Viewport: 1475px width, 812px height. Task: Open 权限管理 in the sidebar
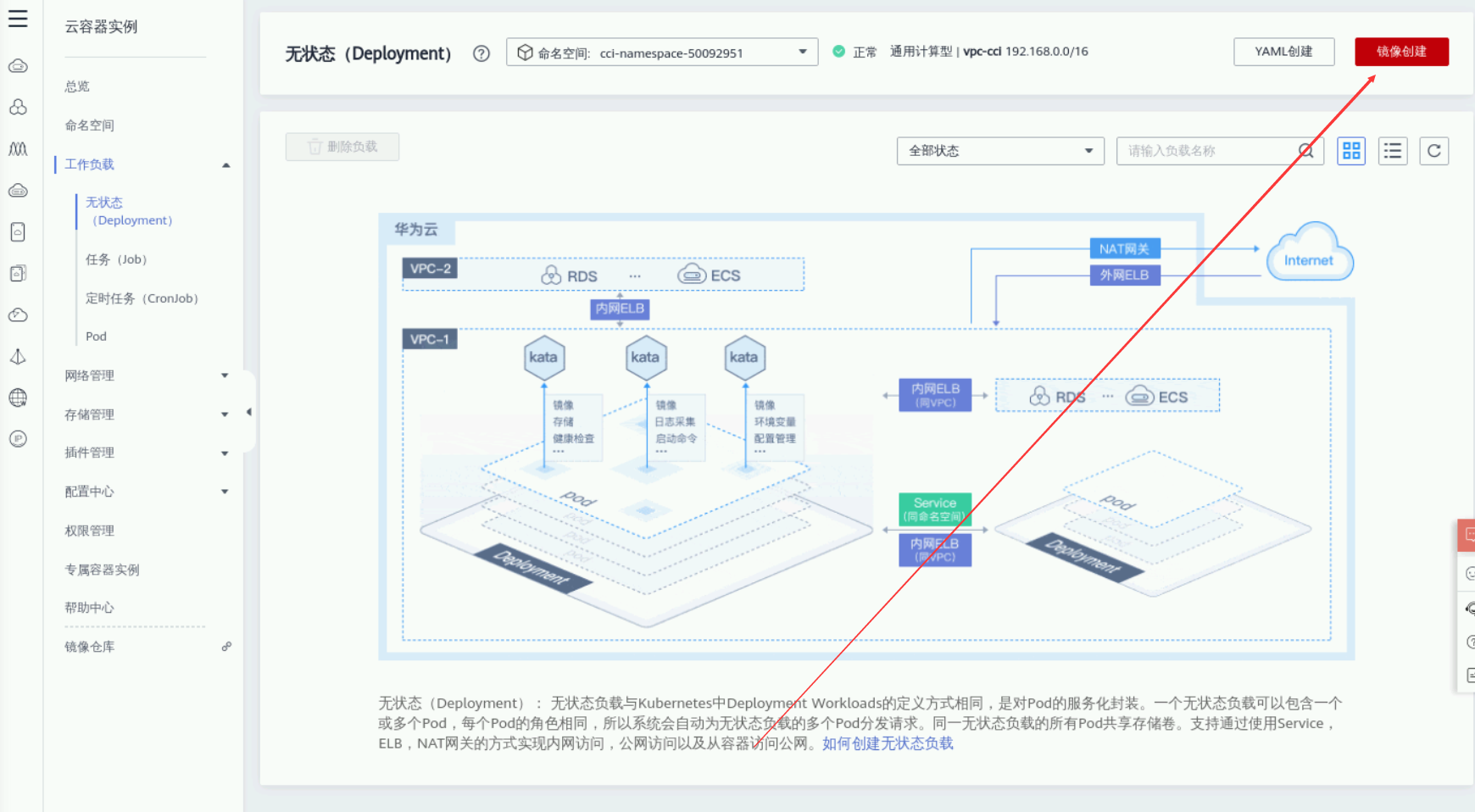point(90,531)
